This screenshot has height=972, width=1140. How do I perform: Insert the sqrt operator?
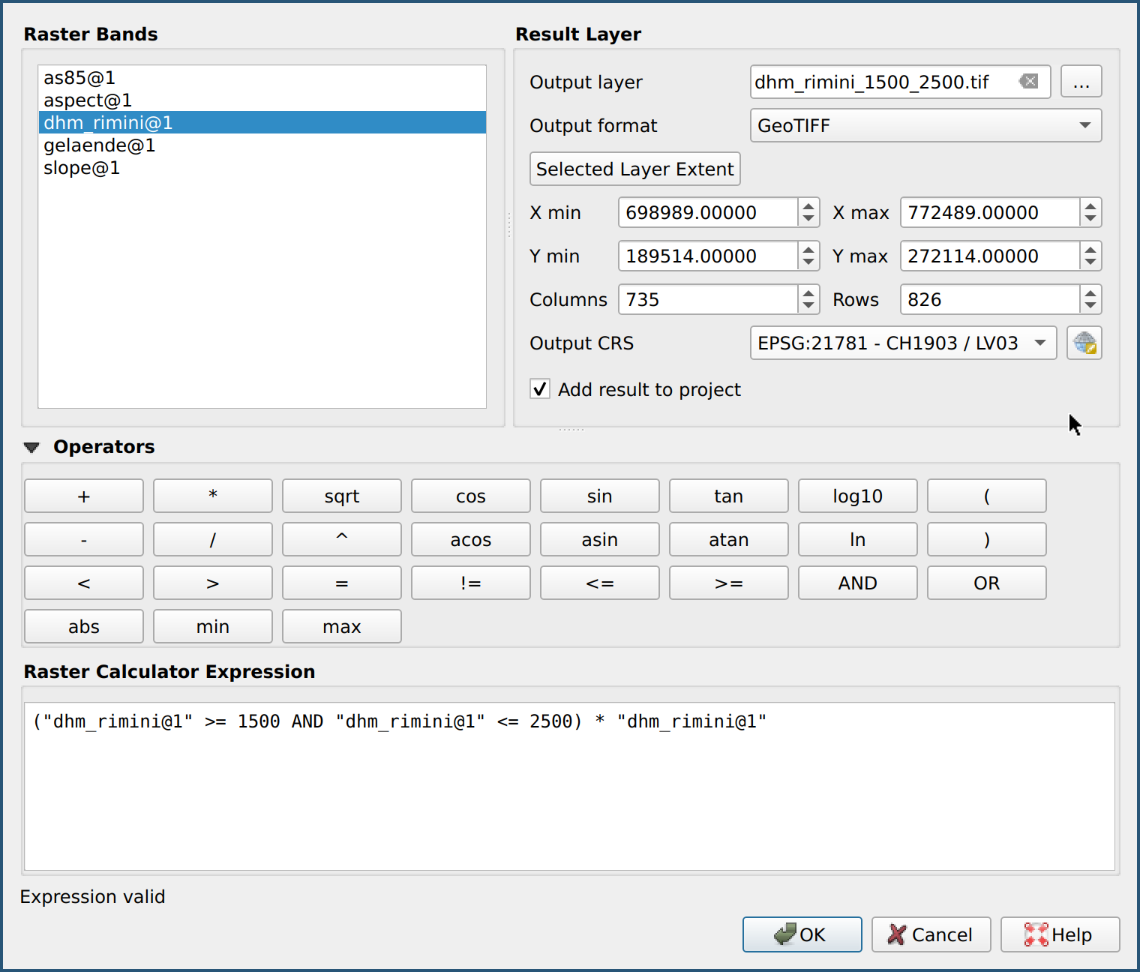341,495
